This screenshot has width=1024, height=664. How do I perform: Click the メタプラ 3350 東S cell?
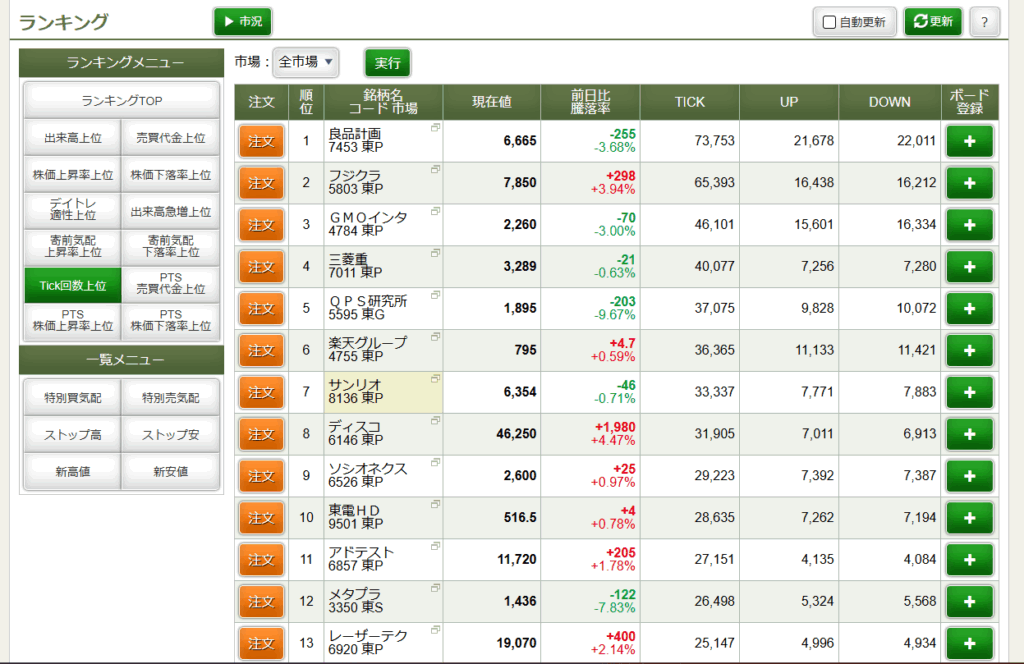(383, 601)
